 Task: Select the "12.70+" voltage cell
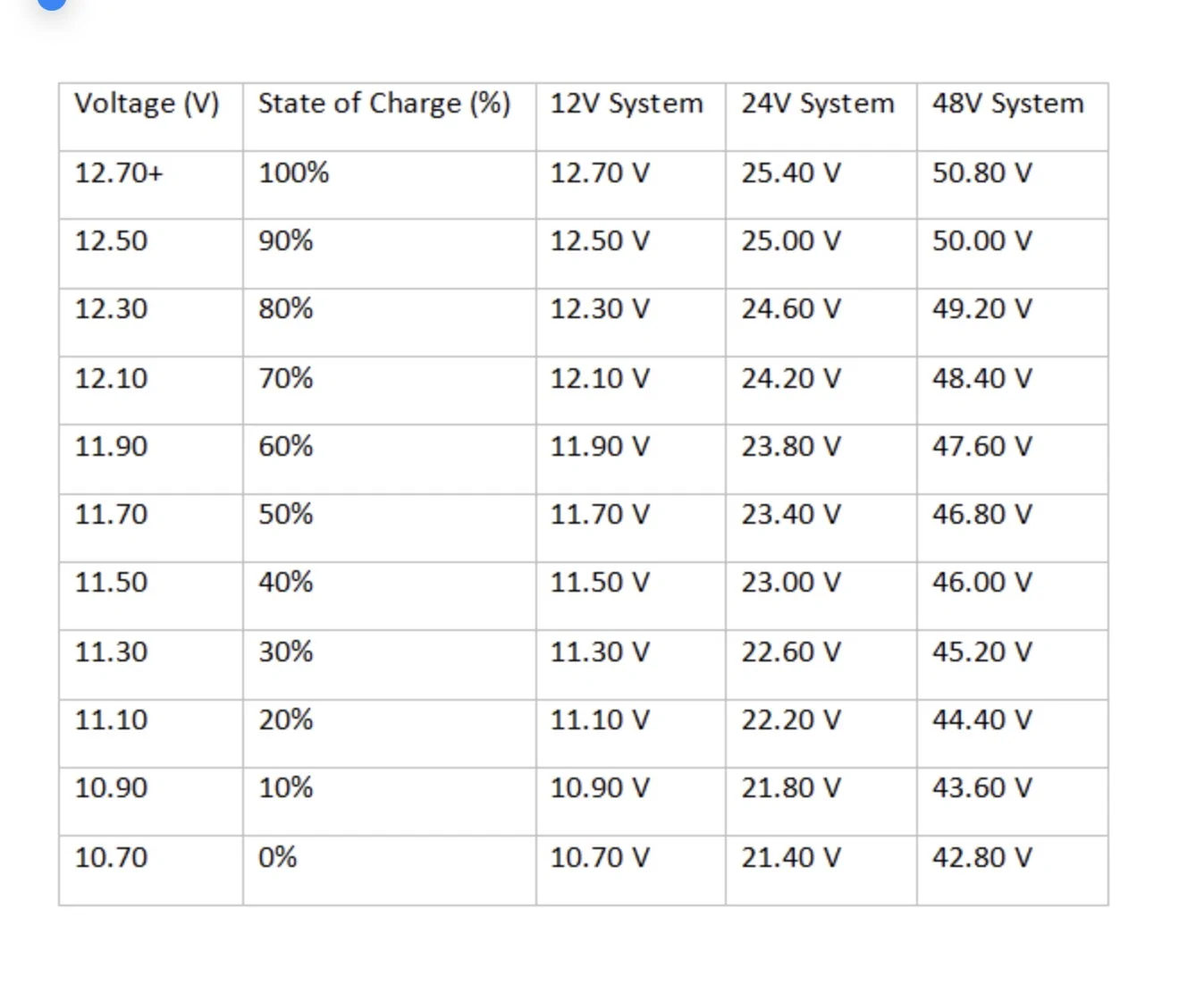[120, 173]
